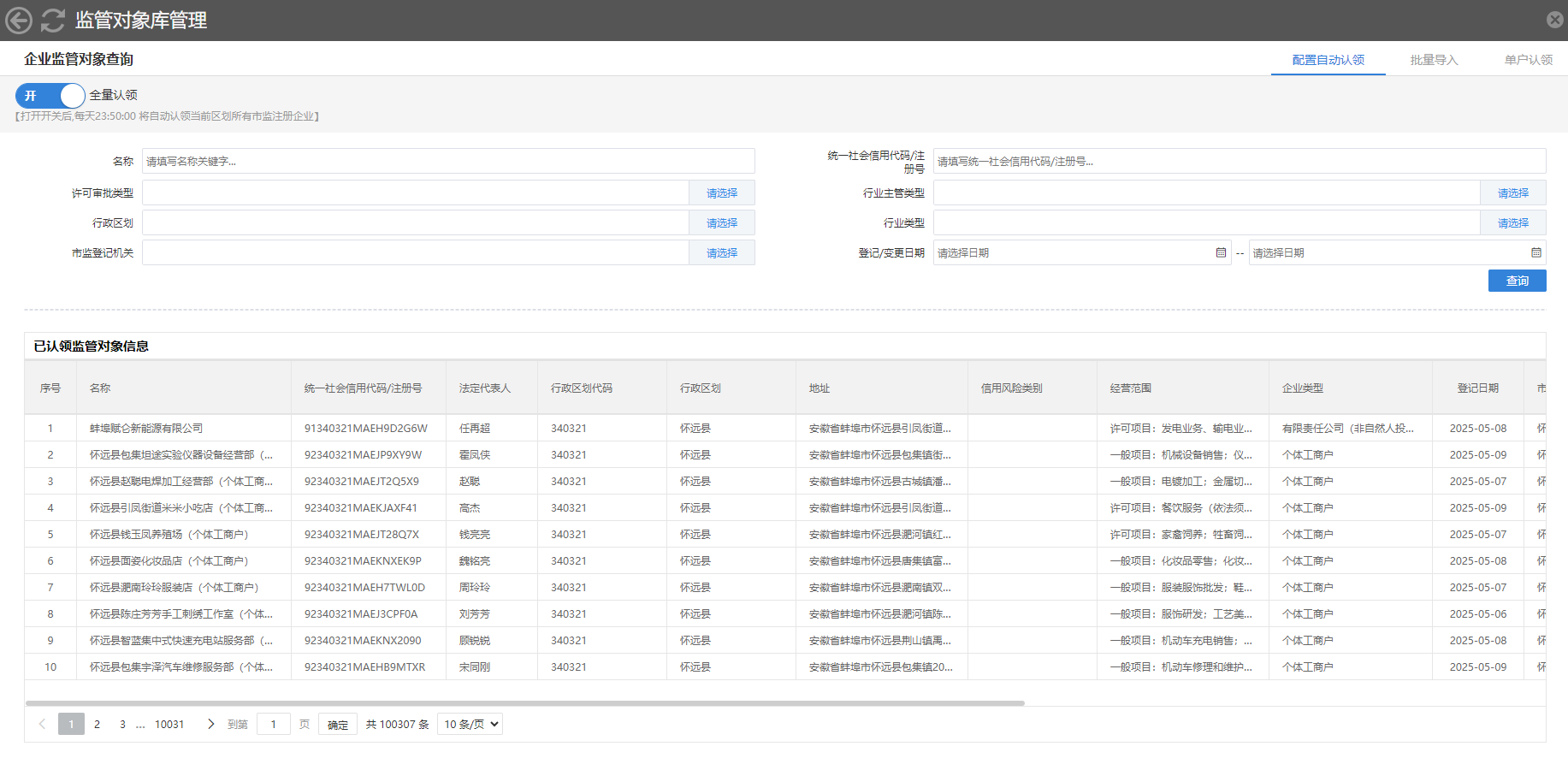Open 市监登记机关 请选择 selector
The image size is (1568, 776).
722,252
